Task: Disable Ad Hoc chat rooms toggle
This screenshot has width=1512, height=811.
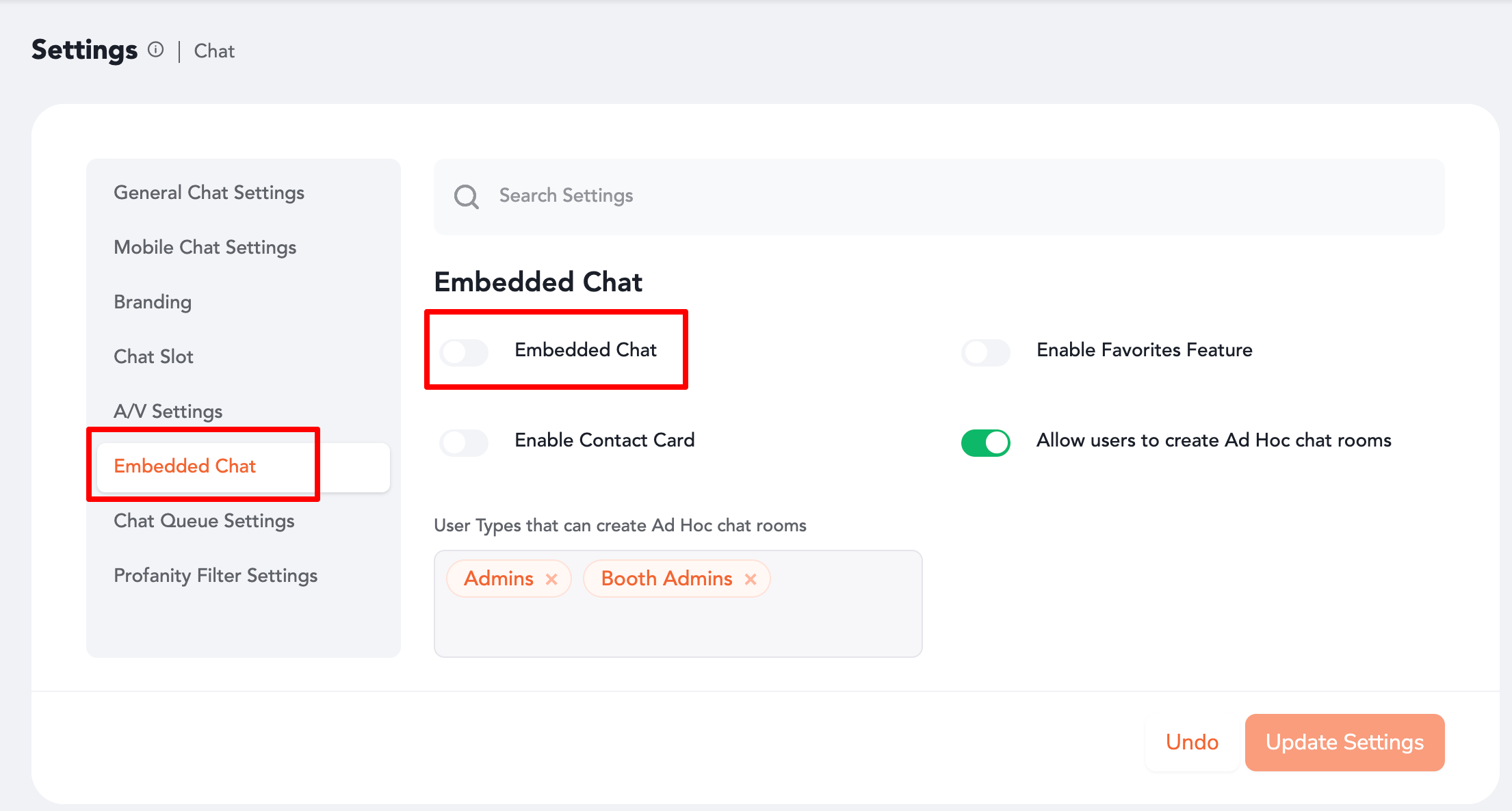Action: (985, 442)
